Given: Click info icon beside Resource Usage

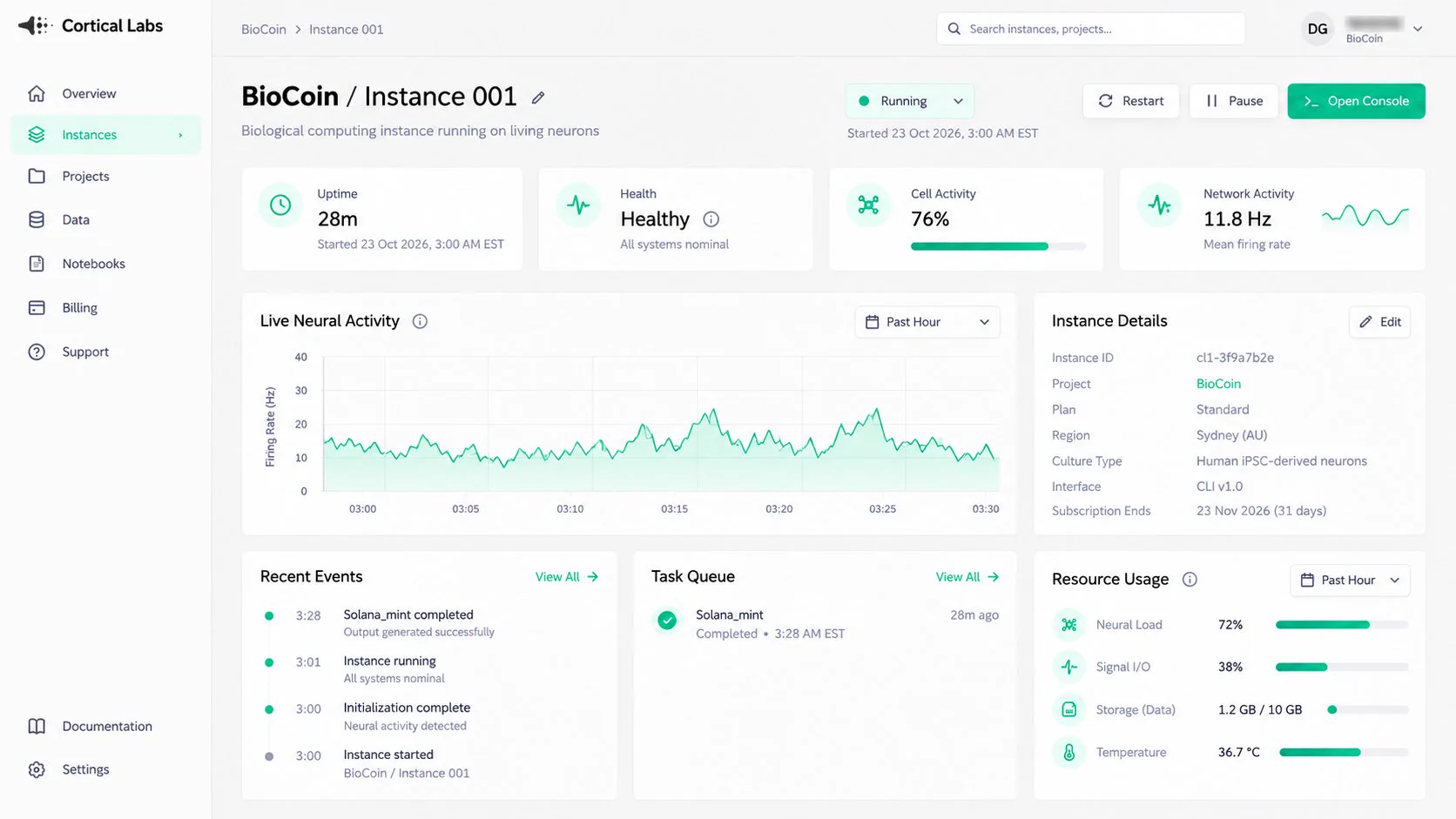Looking at the screenshot, I should (1190, 580).
